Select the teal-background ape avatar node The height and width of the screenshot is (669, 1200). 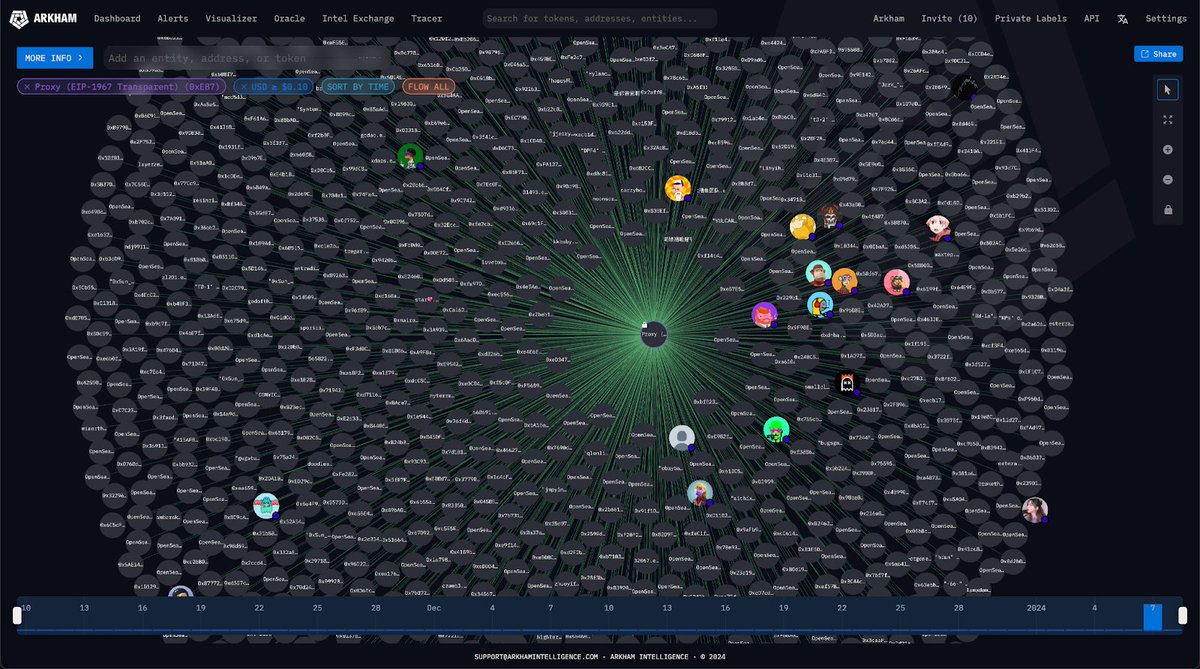(818, 273)
